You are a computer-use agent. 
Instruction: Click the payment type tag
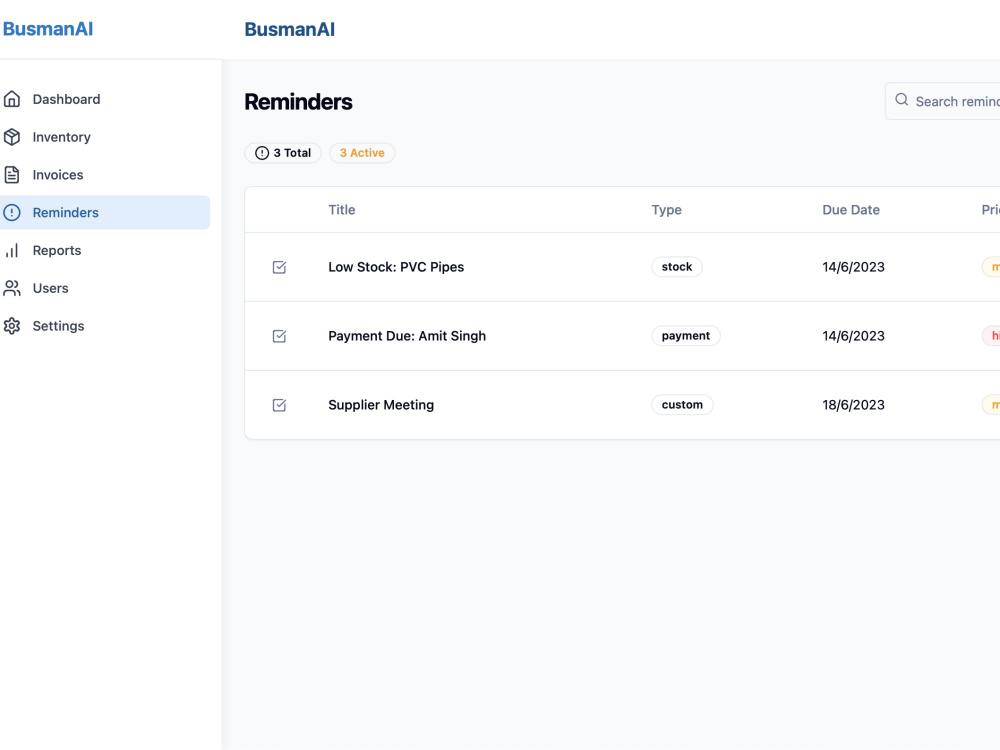click(686, 335)
